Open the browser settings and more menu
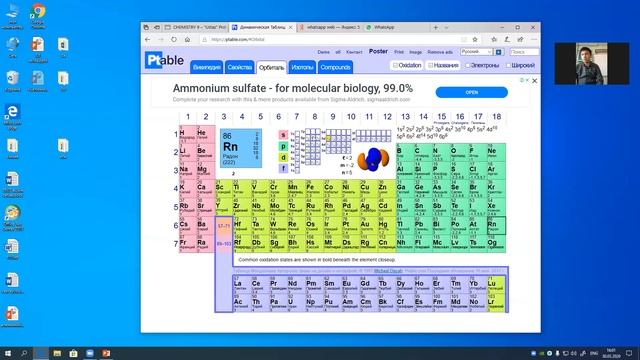Image resolution: width=640 pixels, height=360 pixels. (533, 40)
